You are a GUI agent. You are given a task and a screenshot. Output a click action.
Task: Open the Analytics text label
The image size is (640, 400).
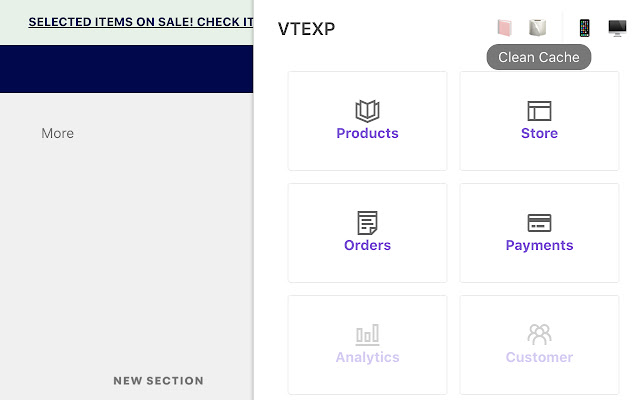367,358
